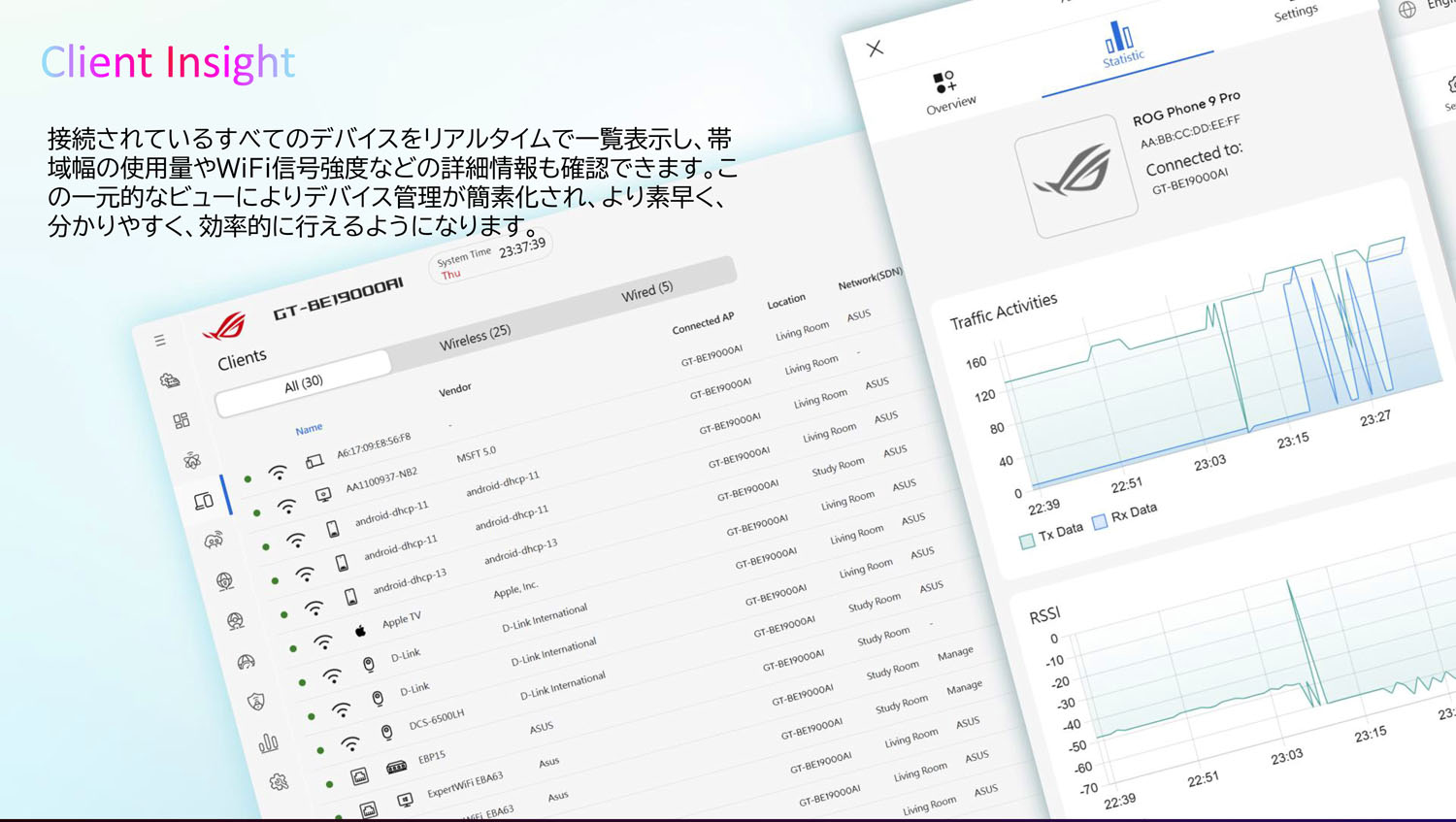
Task: Click the Traffic Activities chart heading
Action: [x=1004, y=312]
